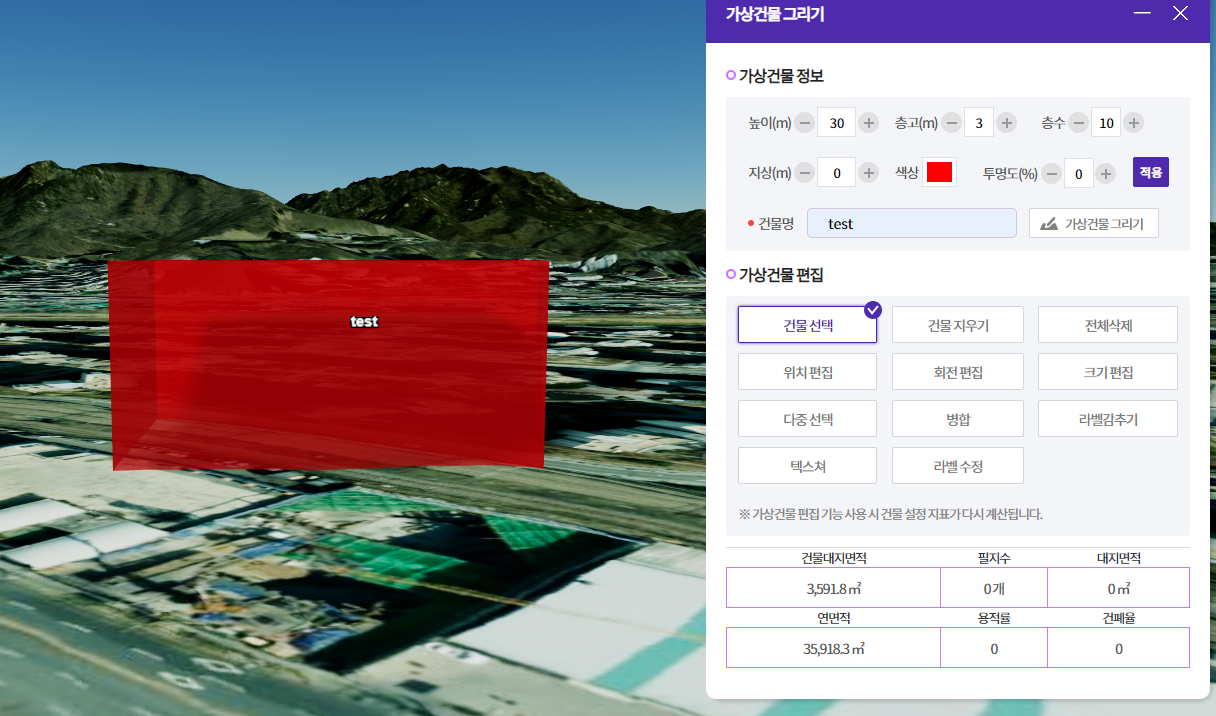This screenshot has height=716, width=1216.
Task: Decrease 층수 floor count with minus
Action: pyautogui.click(x=1078, y=123)
